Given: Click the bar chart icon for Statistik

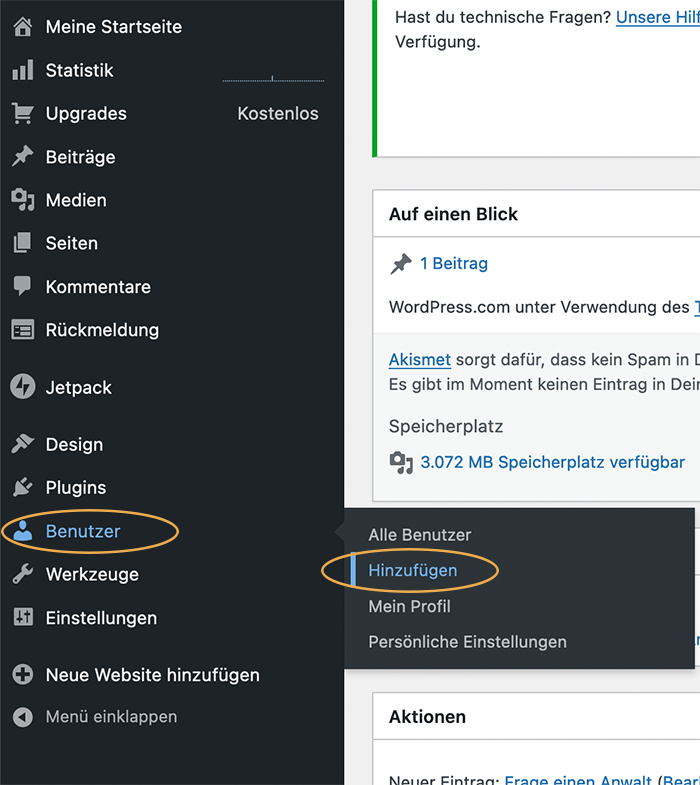Looking at the screenshot, I should pos(23,70).
